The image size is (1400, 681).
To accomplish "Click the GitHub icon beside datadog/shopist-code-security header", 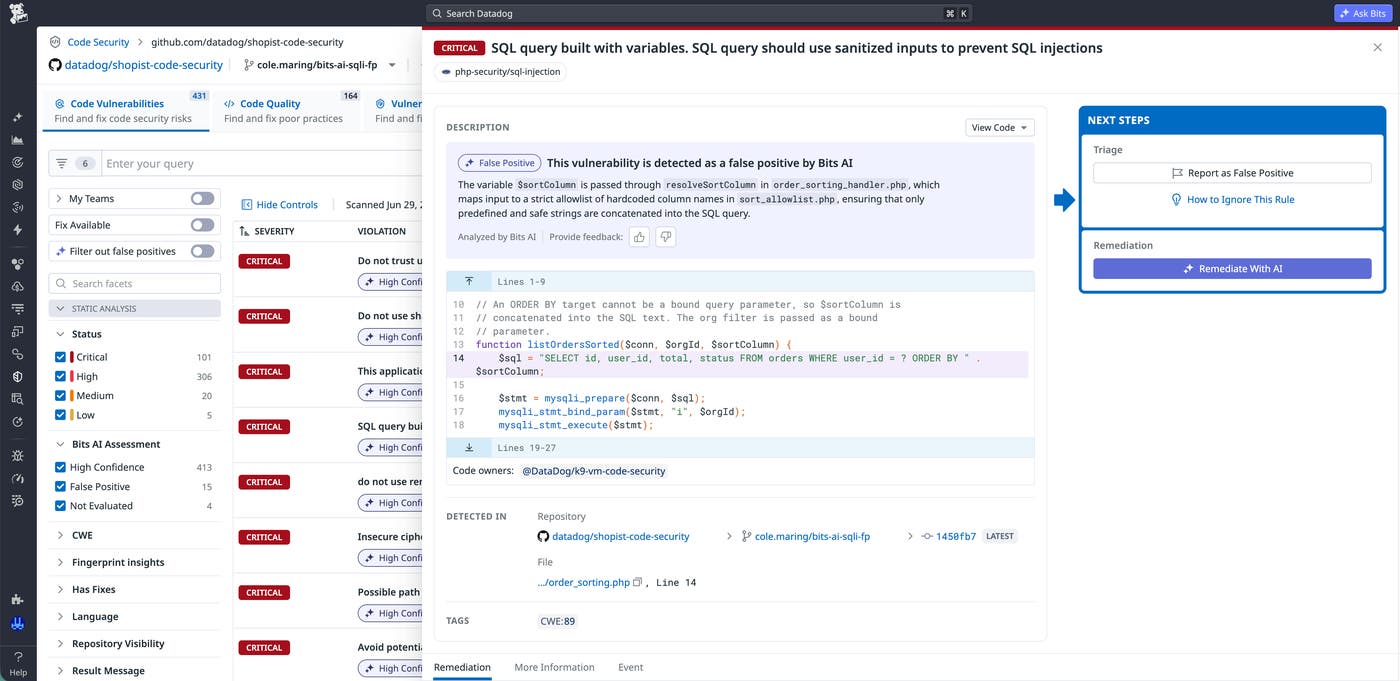I will pos(55,65).
